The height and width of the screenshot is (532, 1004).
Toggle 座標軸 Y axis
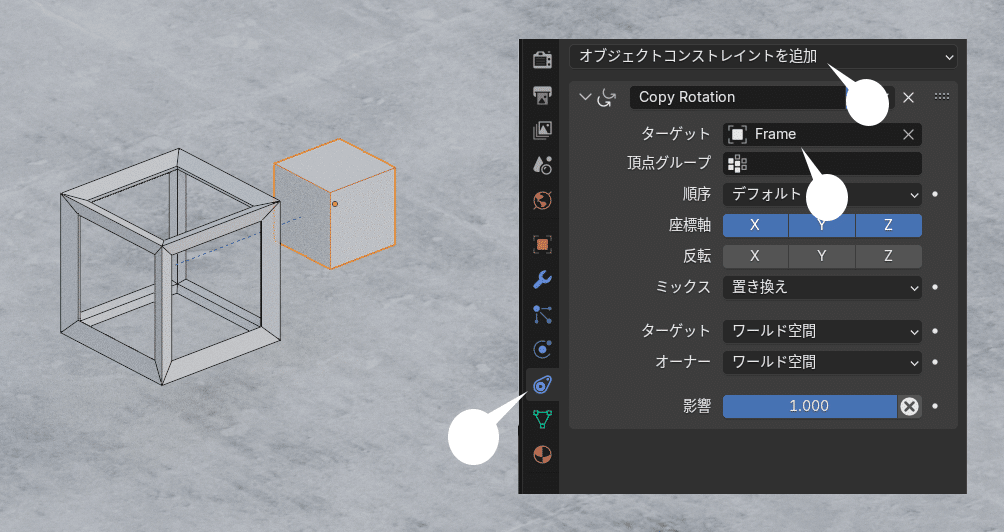click(x=822, y=225)
